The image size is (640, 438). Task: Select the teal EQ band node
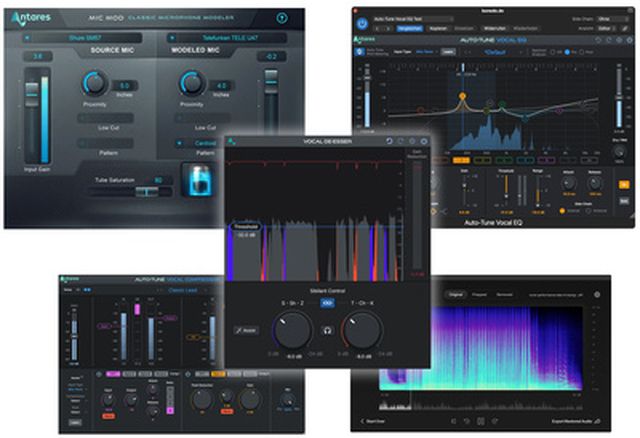(x=525, y=118)
